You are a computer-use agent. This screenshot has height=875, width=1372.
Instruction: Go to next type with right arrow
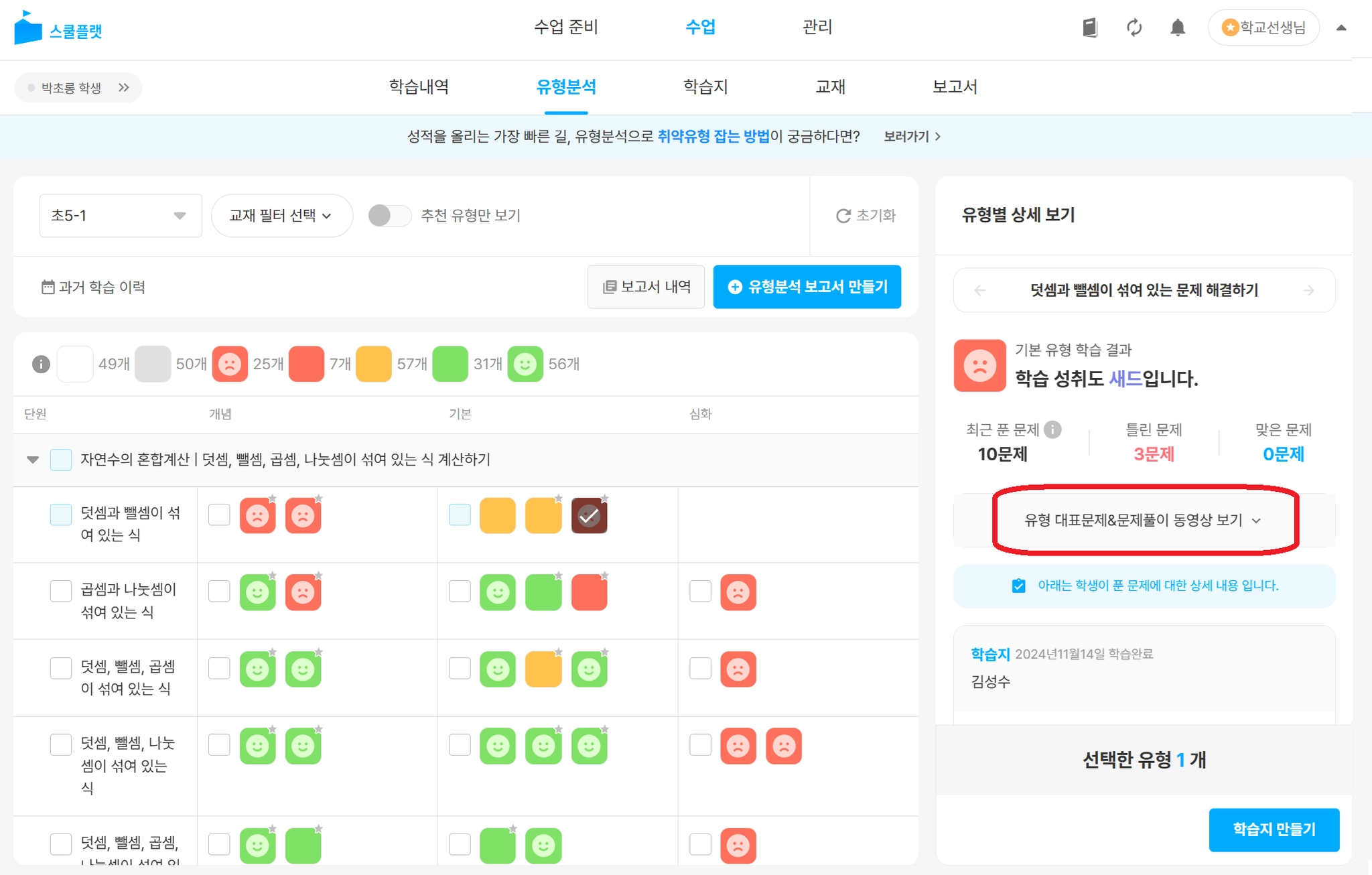coord(1308,290)
